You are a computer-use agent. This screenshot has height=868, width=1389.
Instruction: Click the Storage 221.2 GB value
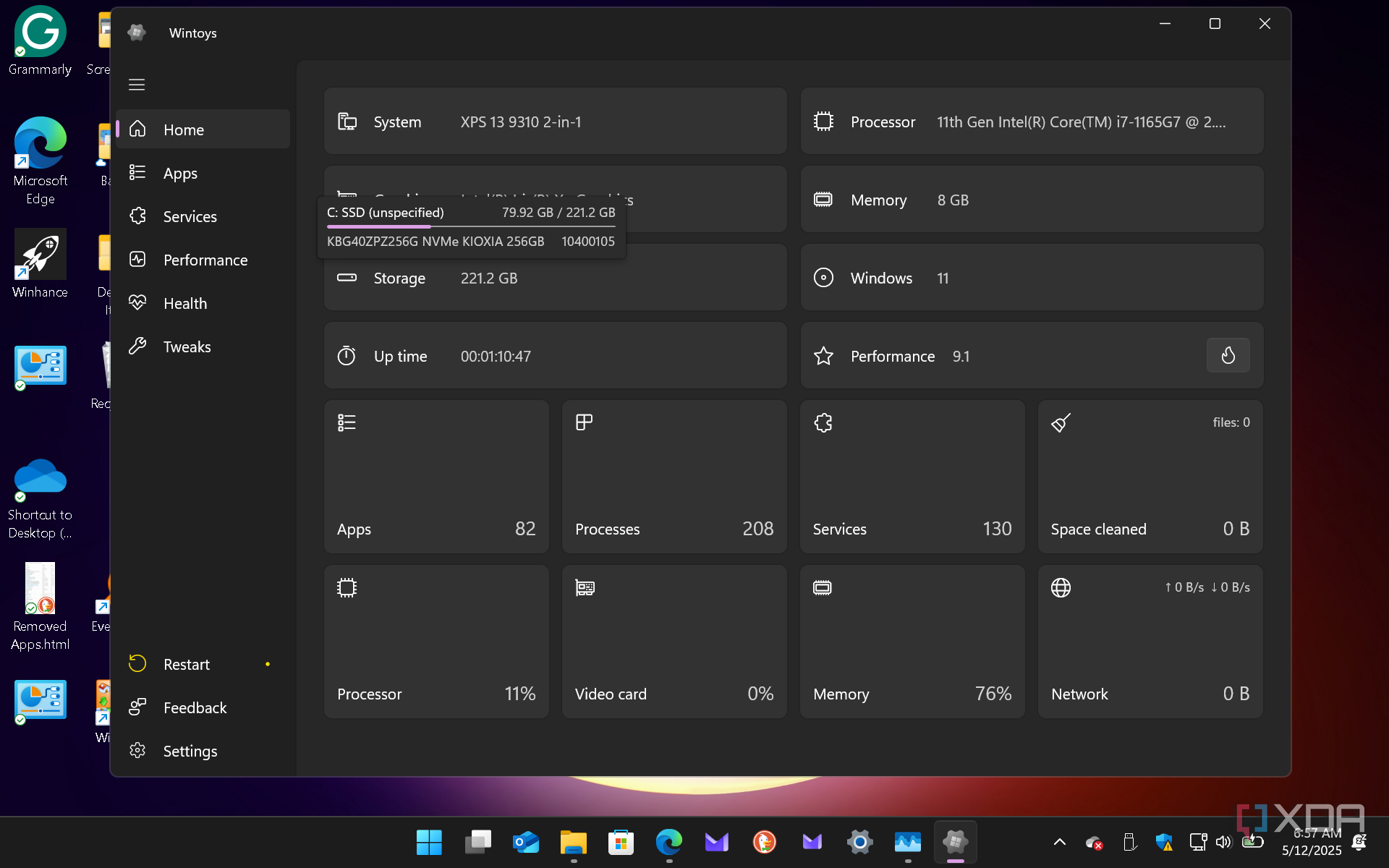(489, 278)
